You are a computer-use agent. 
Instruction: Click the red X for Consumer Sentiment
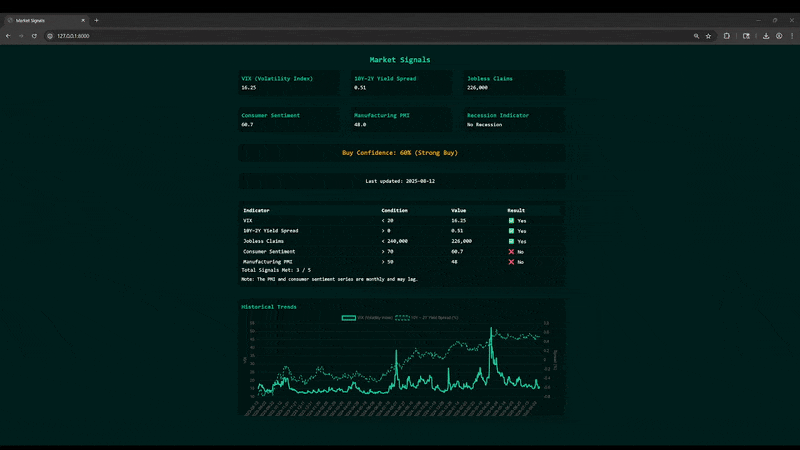511,251
